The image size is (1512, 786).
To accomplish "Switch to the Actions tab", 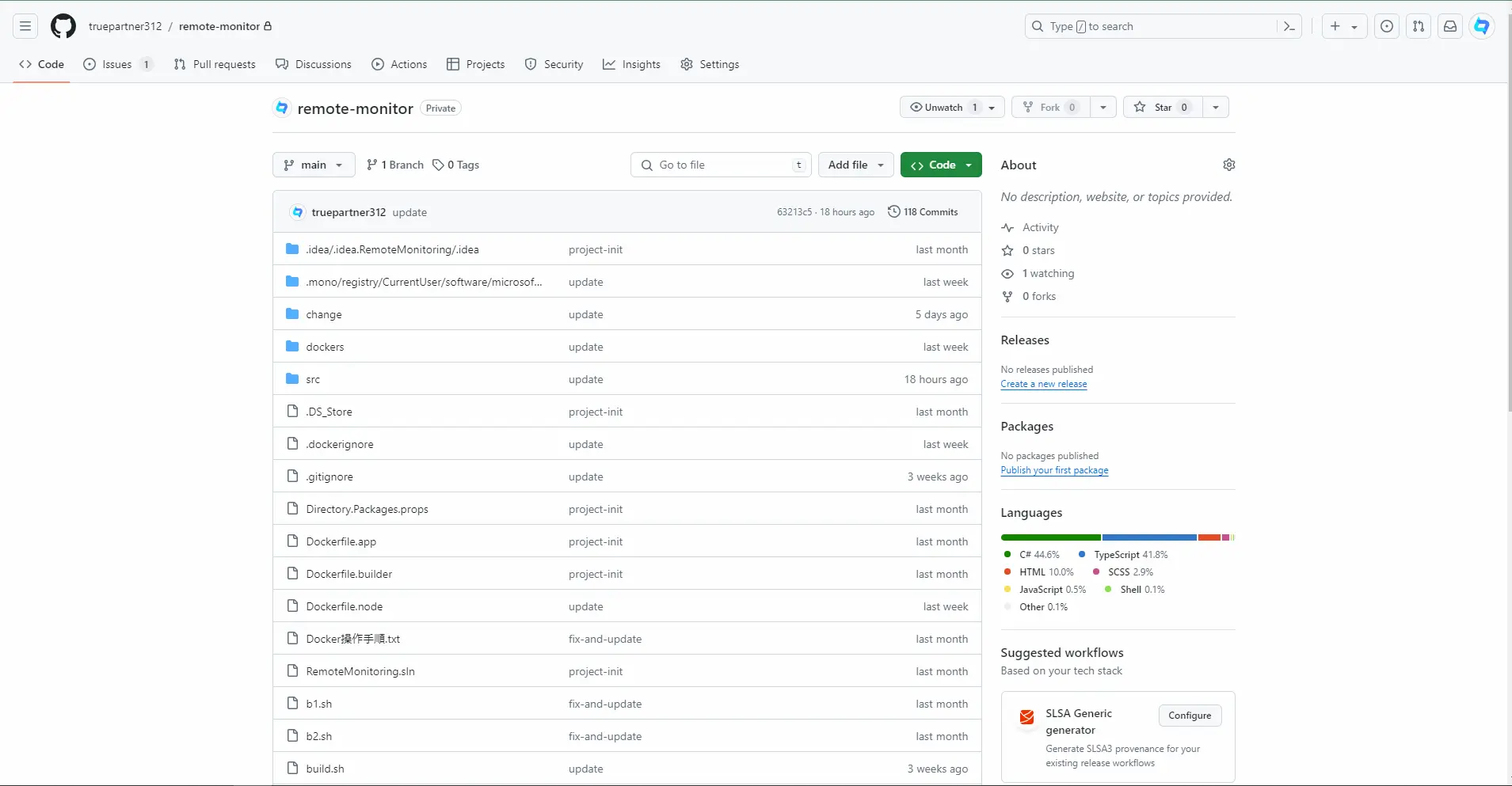I will 399,64.
